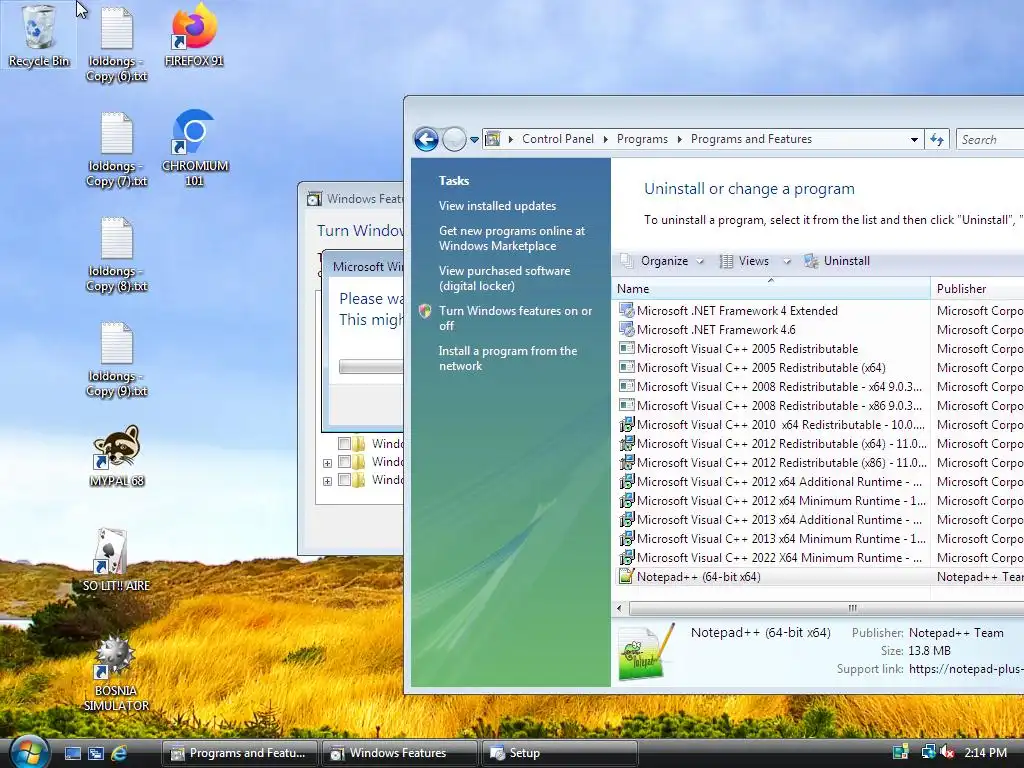Click Turn Windows features on or off

tap(515, 318)
